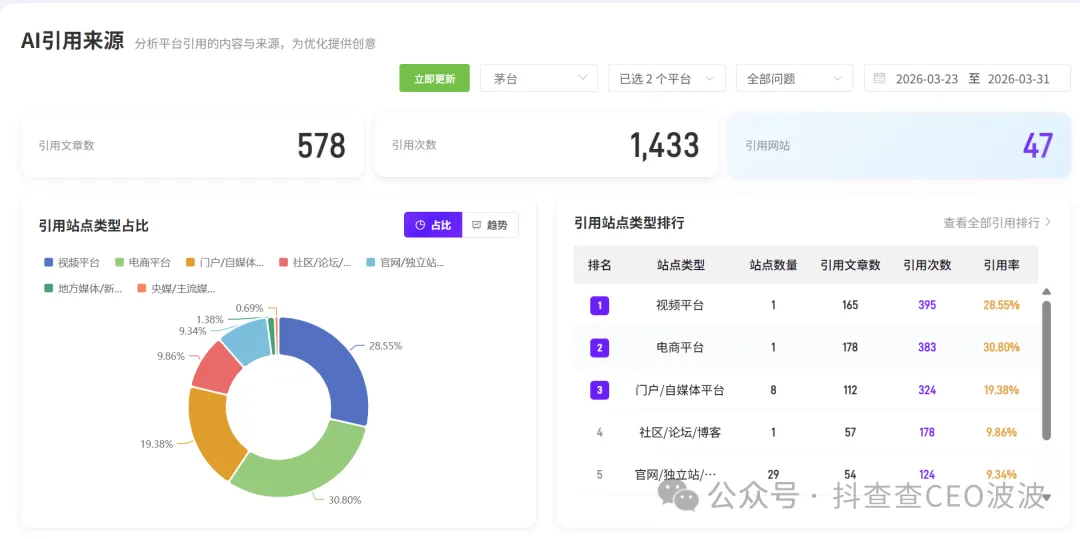
Task: Switch to the 趋势 chart tab
Action: click(x=490, y=225)
